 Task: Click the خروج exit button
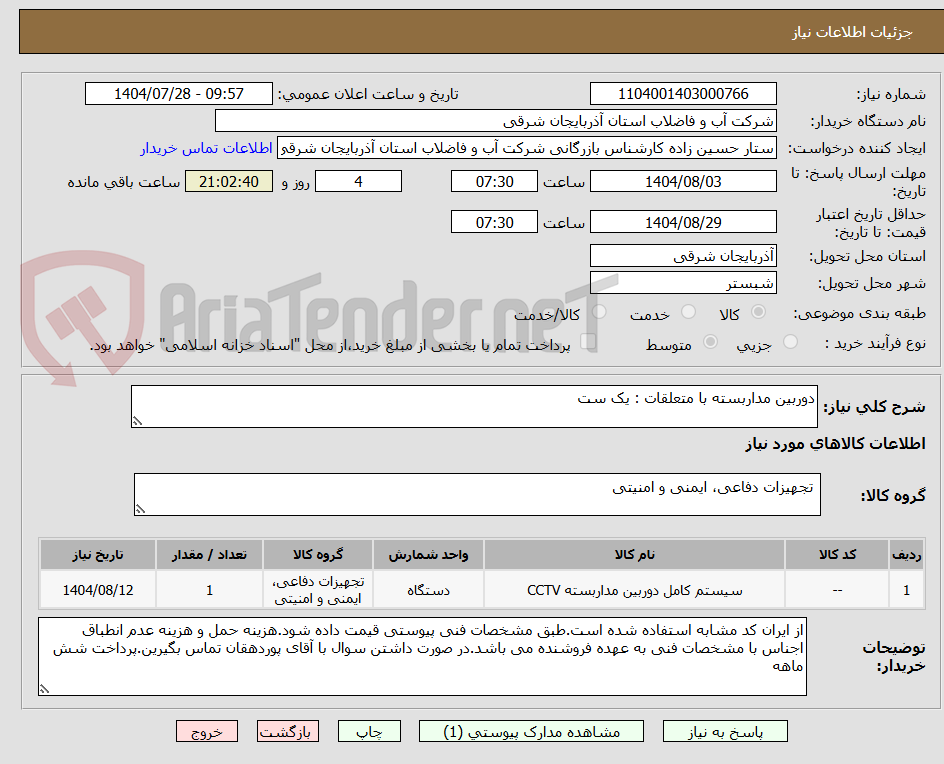tap(207, 731)
